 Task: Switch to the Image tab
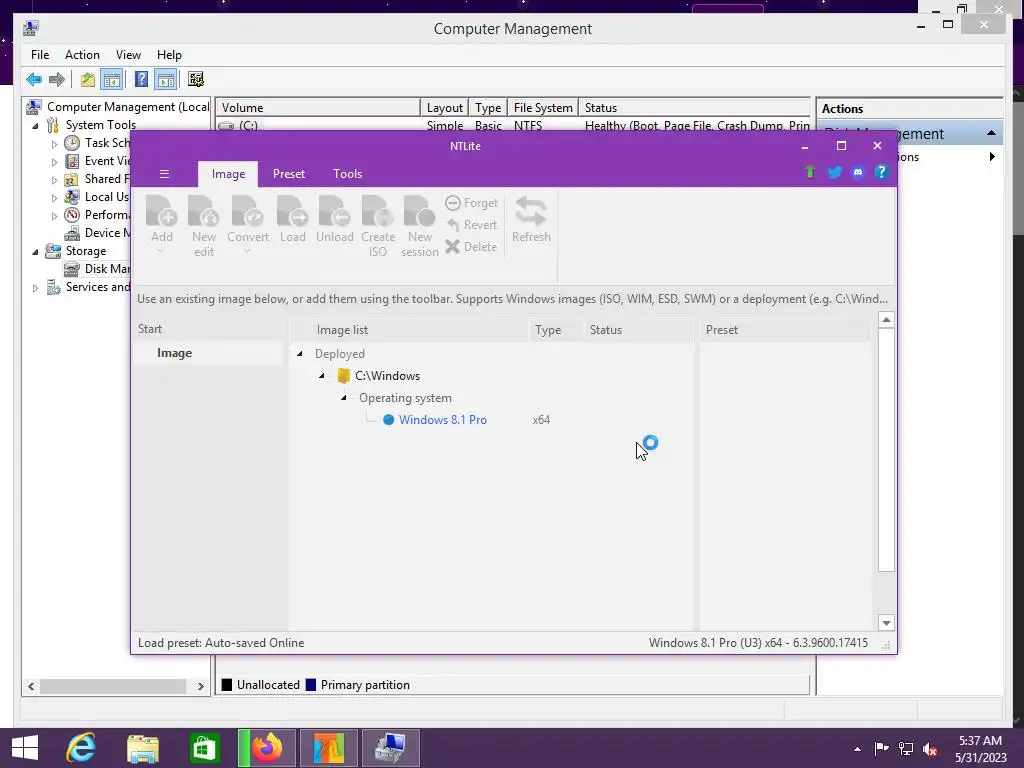point(228,174)
